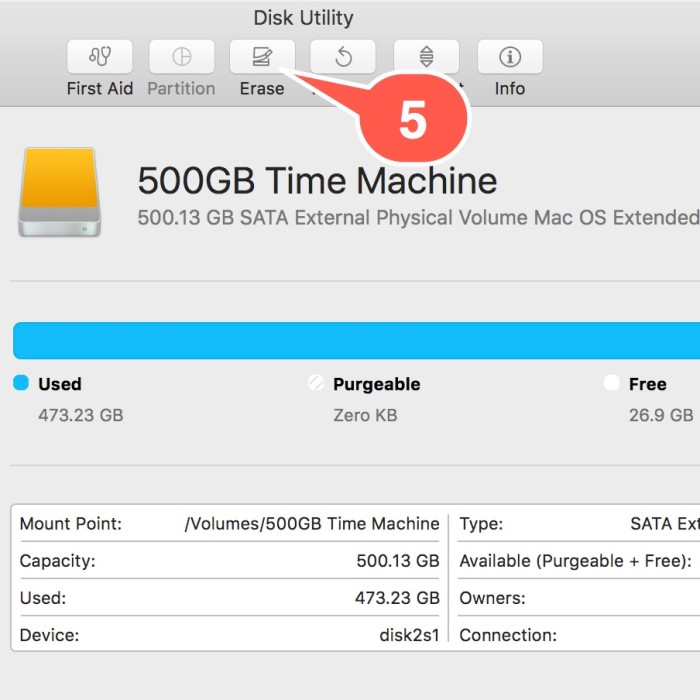Click the "Connection:" row label

pos(508,635)
